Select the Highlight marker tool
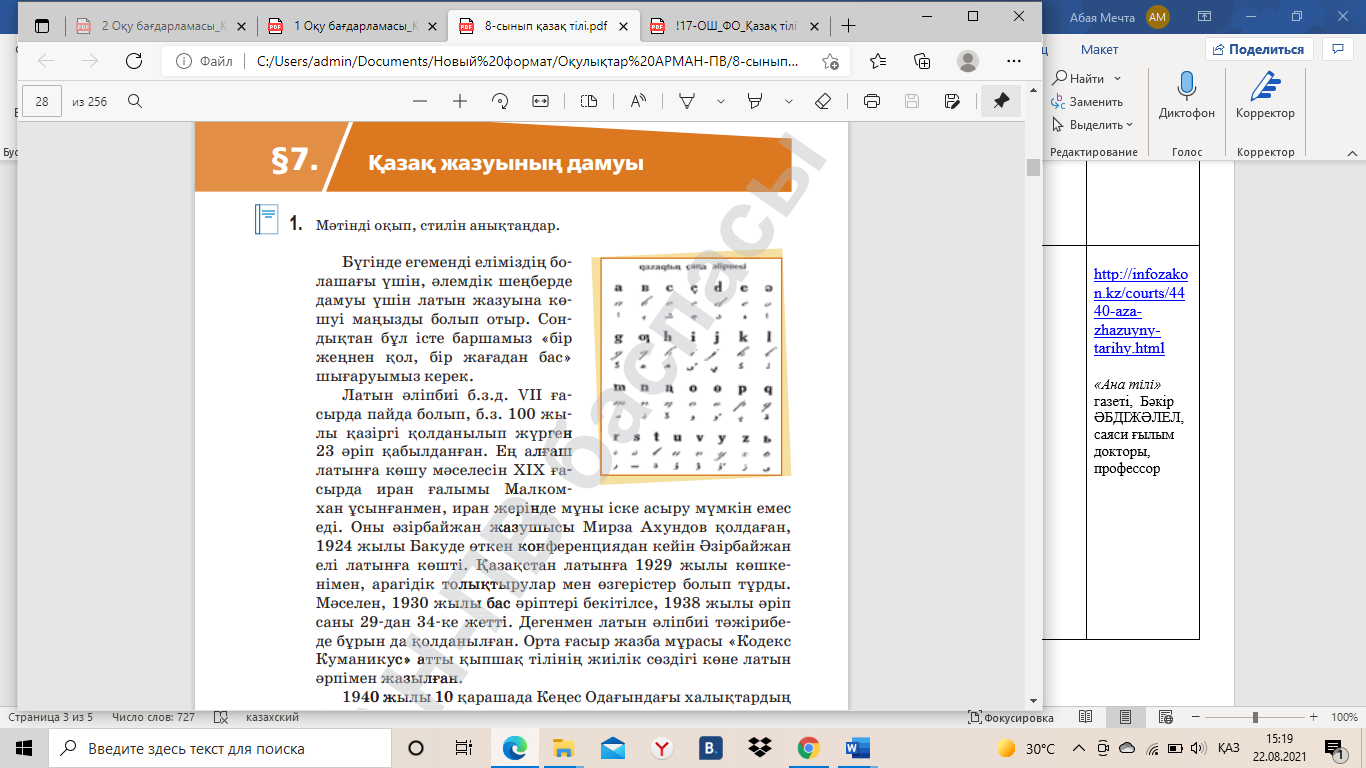Image resolution: width=1366 pixels, height=768 pixels. [756, 101]
